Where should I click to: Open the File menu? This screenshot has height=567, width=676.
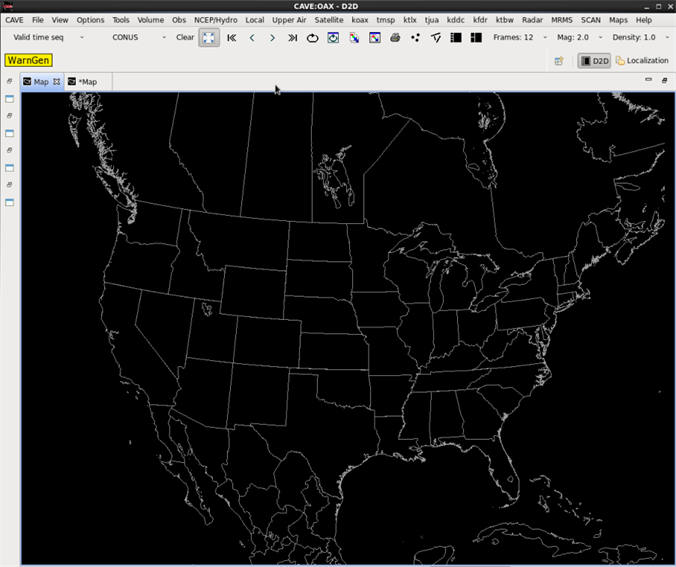(x=38, y=20)
